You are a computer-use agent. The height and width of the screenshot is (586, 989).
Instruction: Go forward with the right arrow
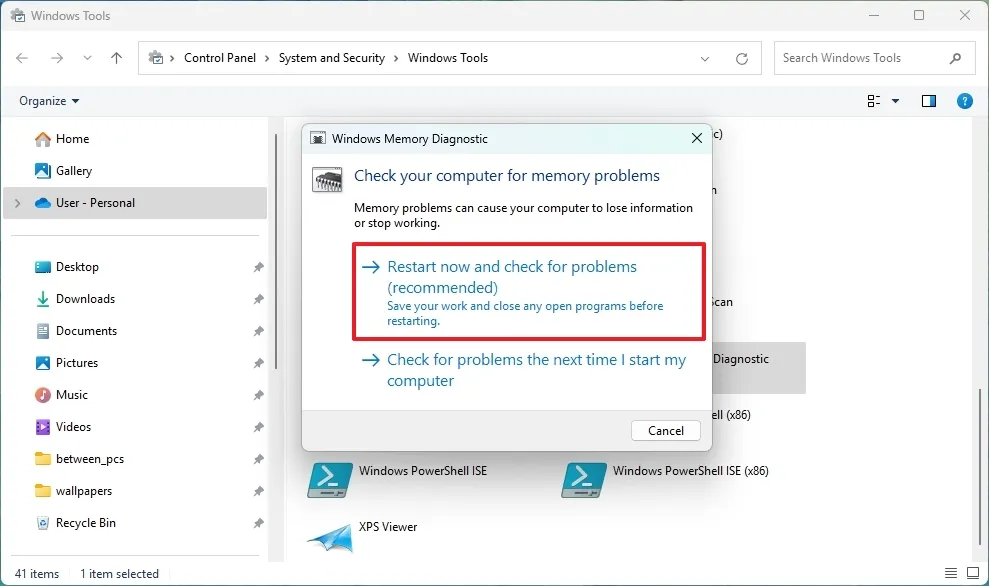click(x=57, y=58)
